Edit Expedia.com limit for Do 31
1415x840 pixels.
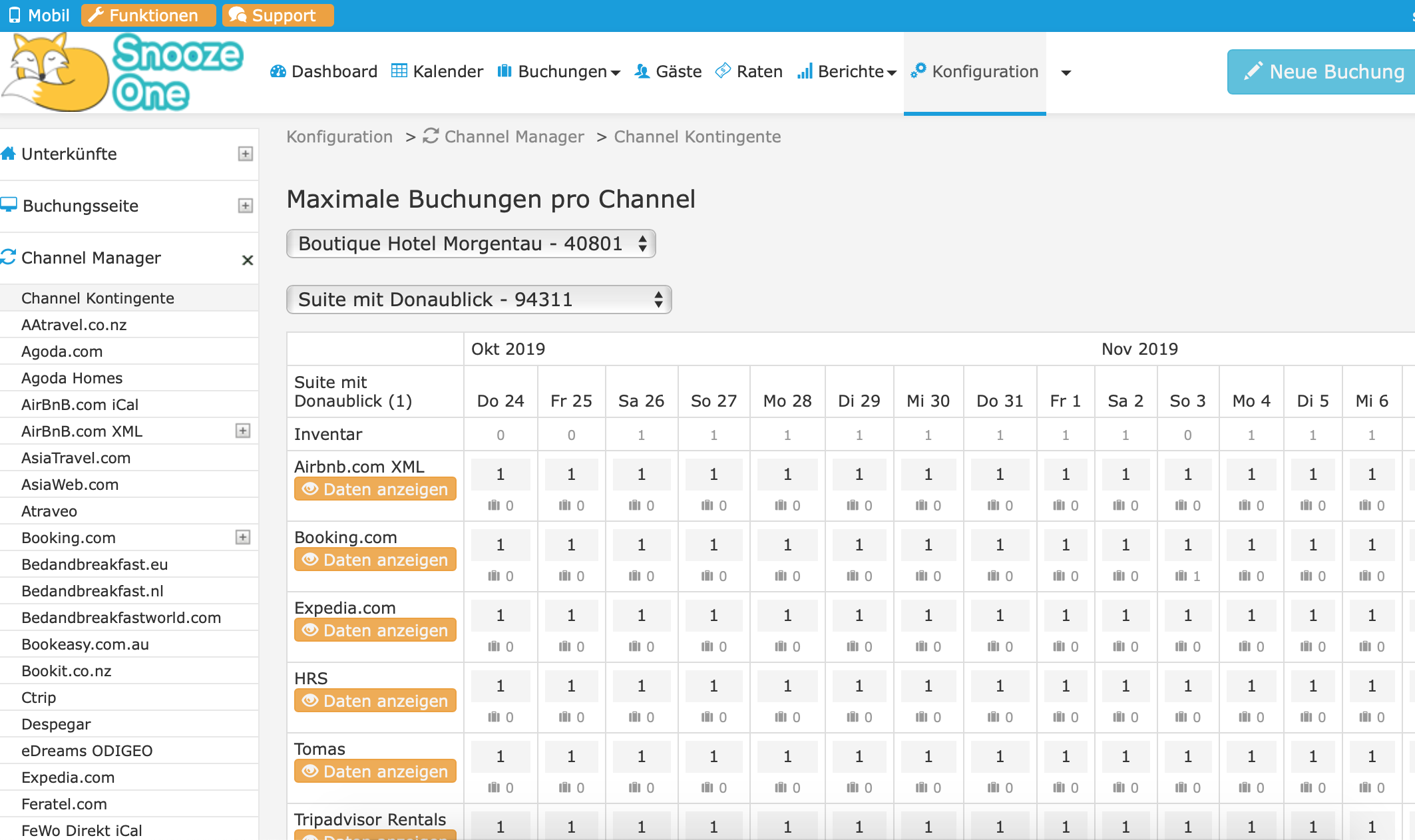pyautogui.click(x=1000, y=615)
